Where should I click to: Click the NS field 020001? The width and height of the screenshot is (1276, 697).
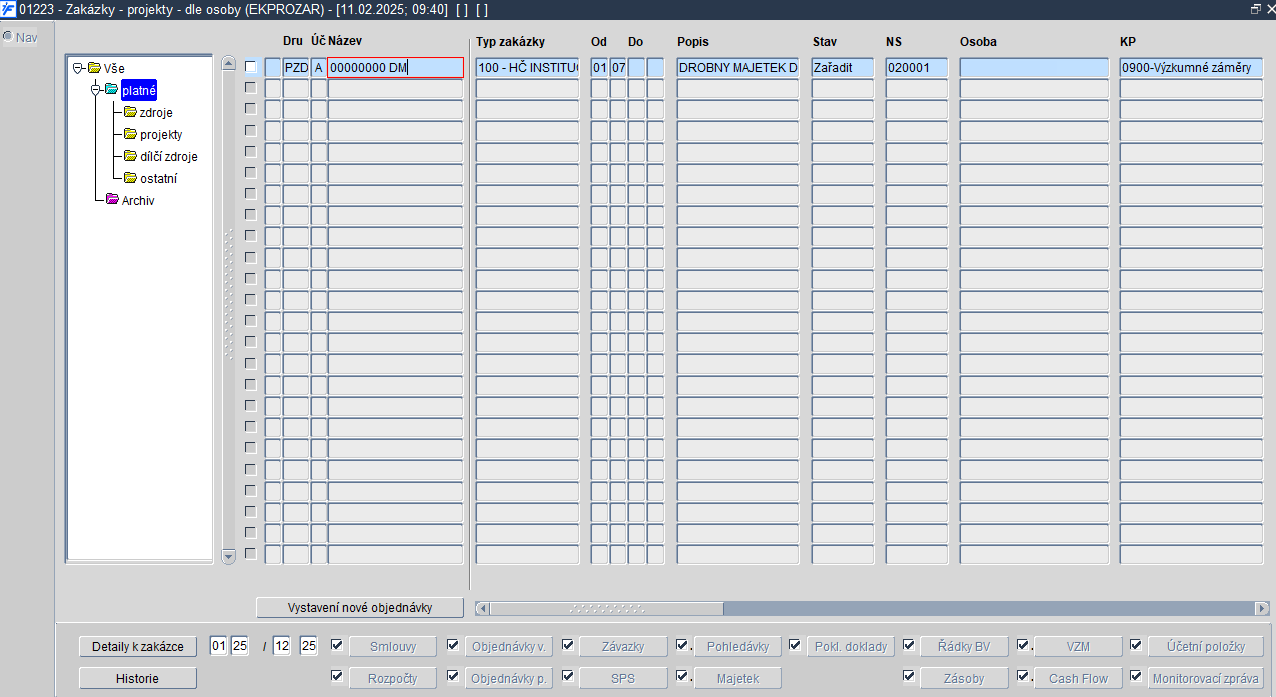tap(916, 67)
